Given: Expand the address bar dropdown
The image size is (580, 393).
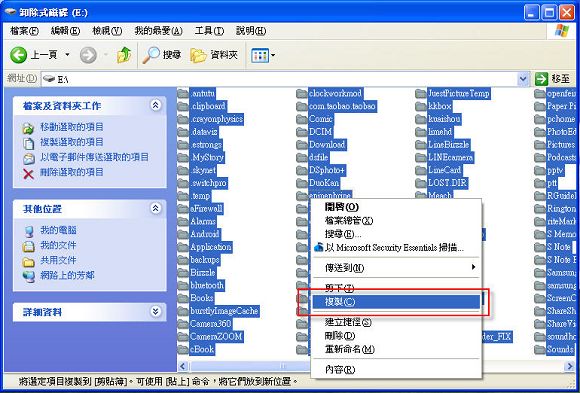Looking at the screenshot, I should pos(523,79).
